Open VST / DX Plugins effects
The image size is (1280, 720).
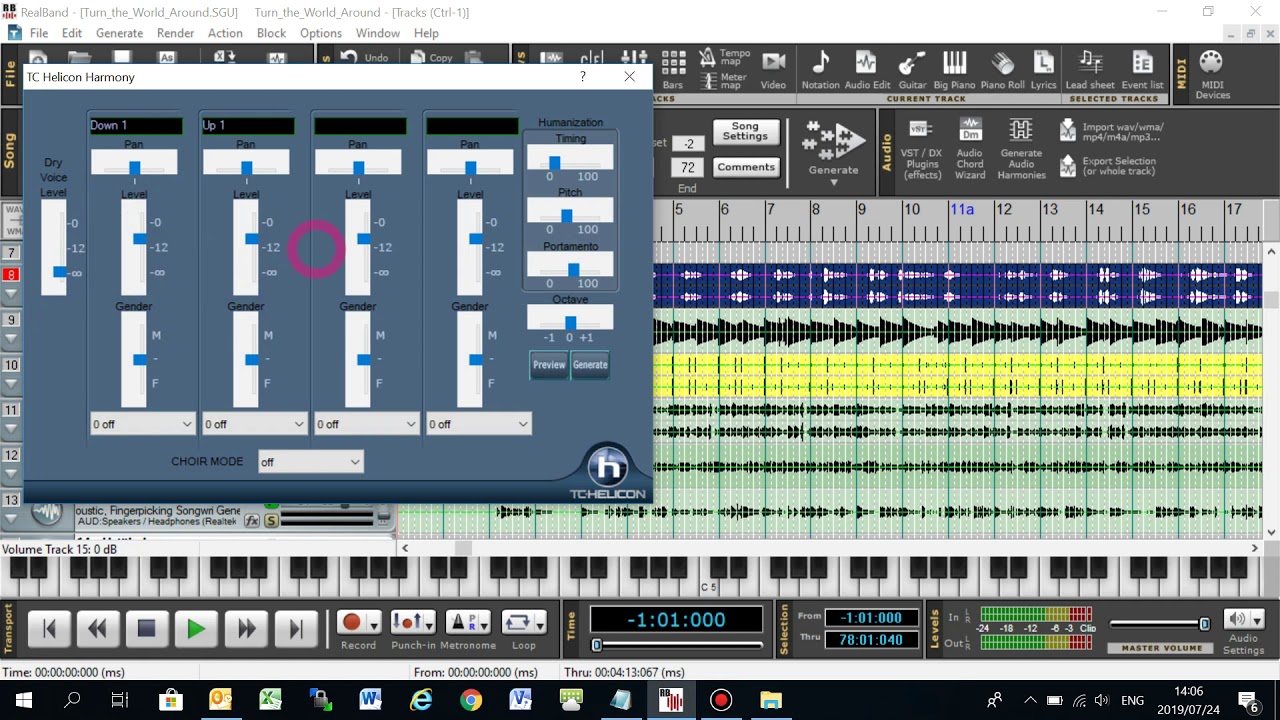922,149
